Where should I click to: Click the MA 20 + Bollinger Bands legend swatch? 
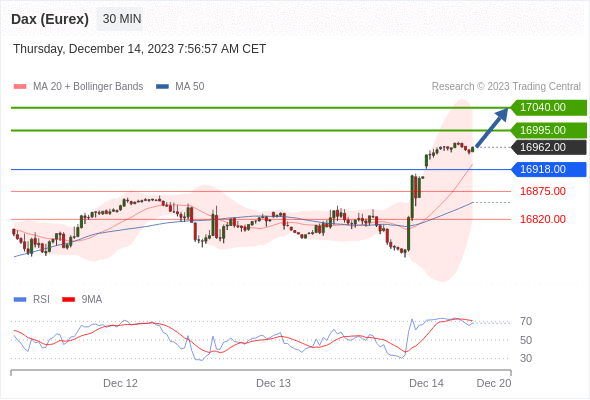point(20,87)
